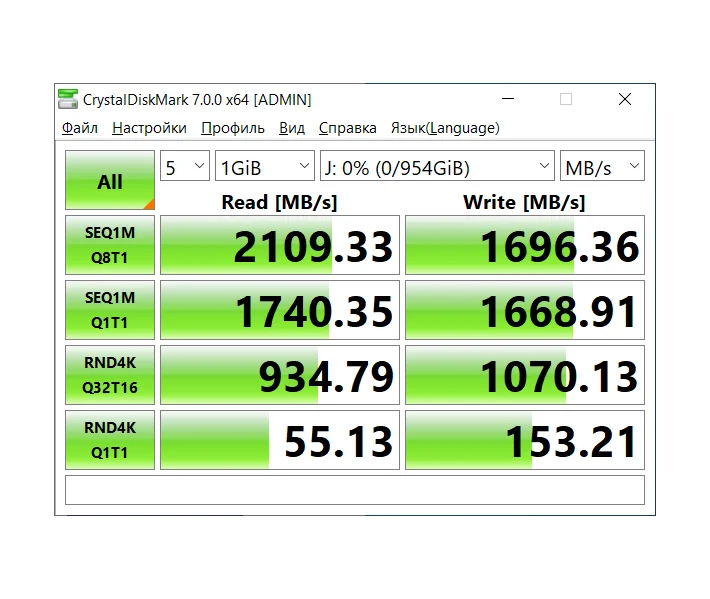Open the Язык(Language) menu
710x599 pixels.
click(x=445, y=128)
